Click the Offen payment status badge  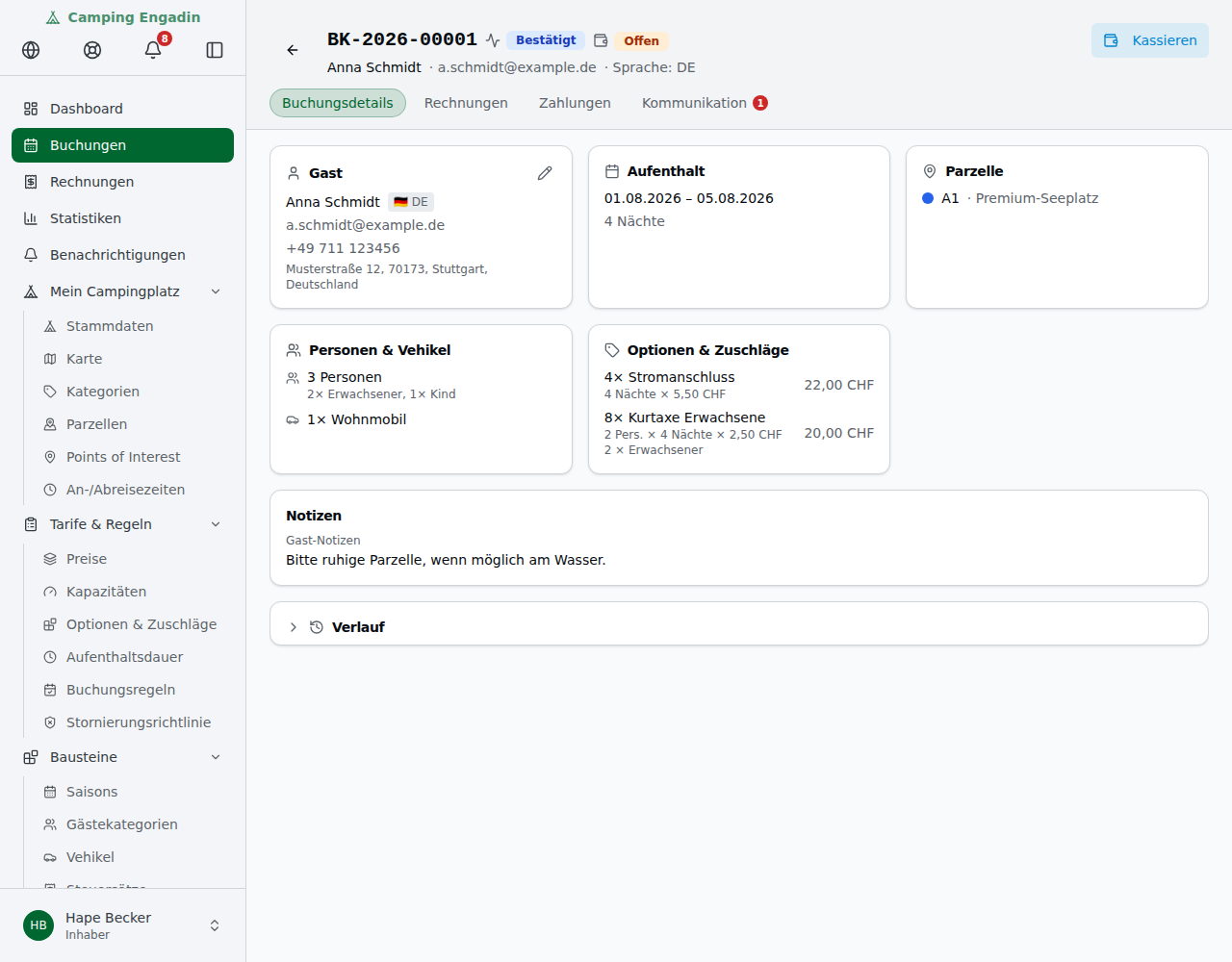641,40
